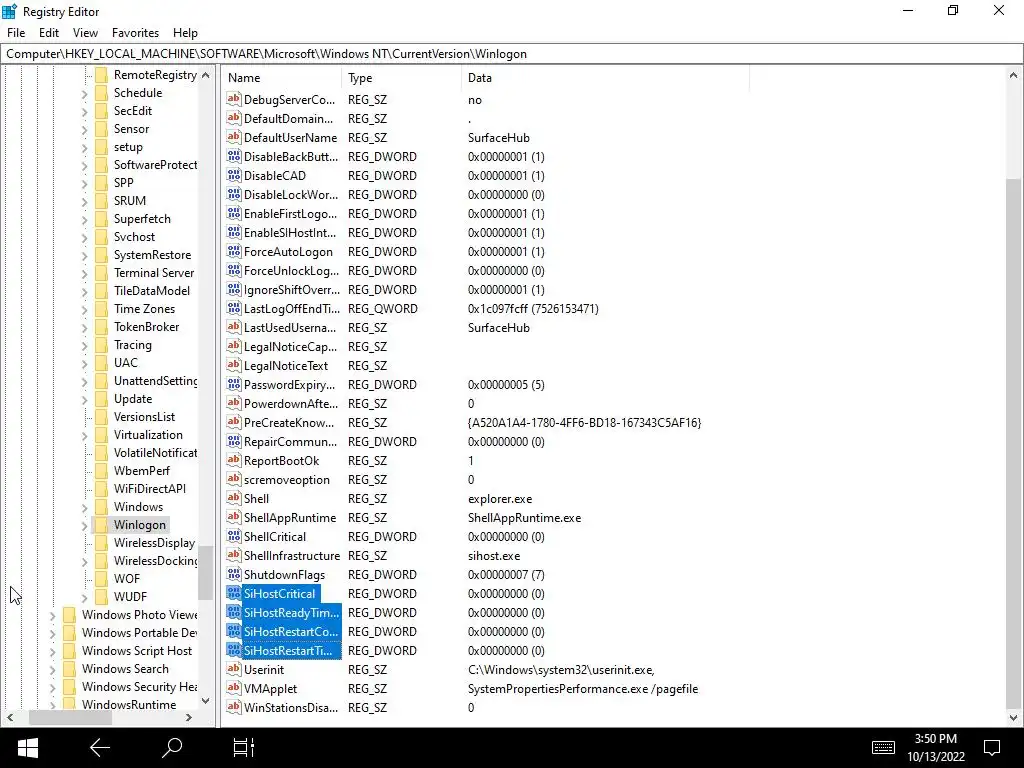Expand the Tracing tree node
1024x768 pixels.
[84, 345]
